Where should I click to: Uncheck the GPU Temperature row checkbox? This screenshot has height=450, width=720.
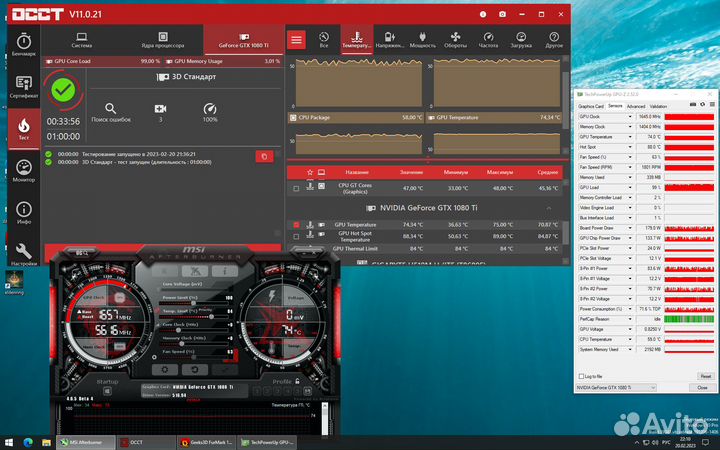296,225
